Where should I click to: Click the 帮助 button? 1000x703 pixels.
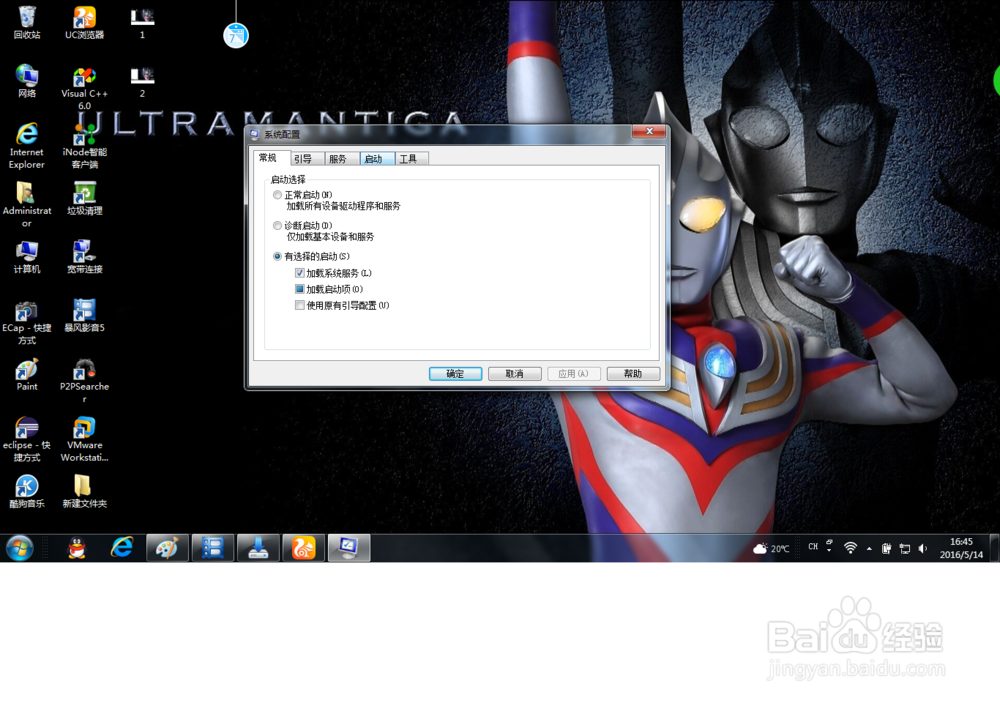pyautogui.click(x=633, y=374)
